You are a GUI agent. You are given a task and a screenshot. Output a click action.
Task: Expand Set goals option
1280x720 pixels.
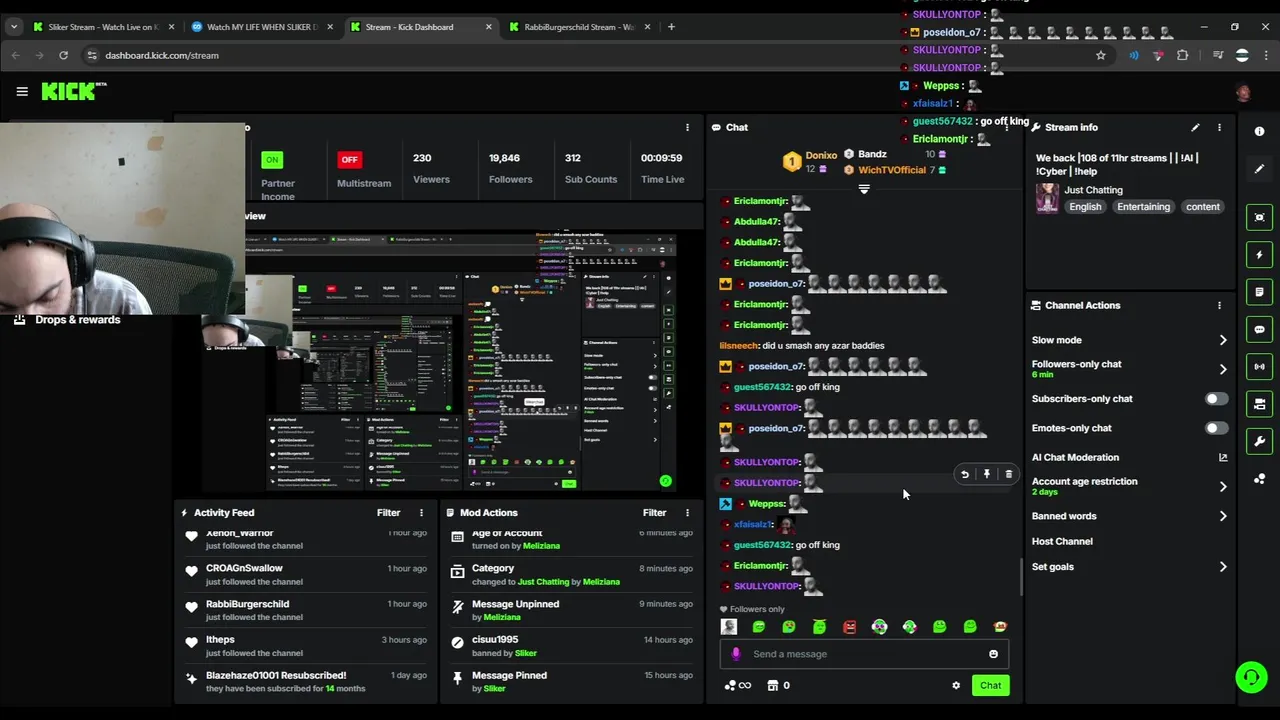1222,567
